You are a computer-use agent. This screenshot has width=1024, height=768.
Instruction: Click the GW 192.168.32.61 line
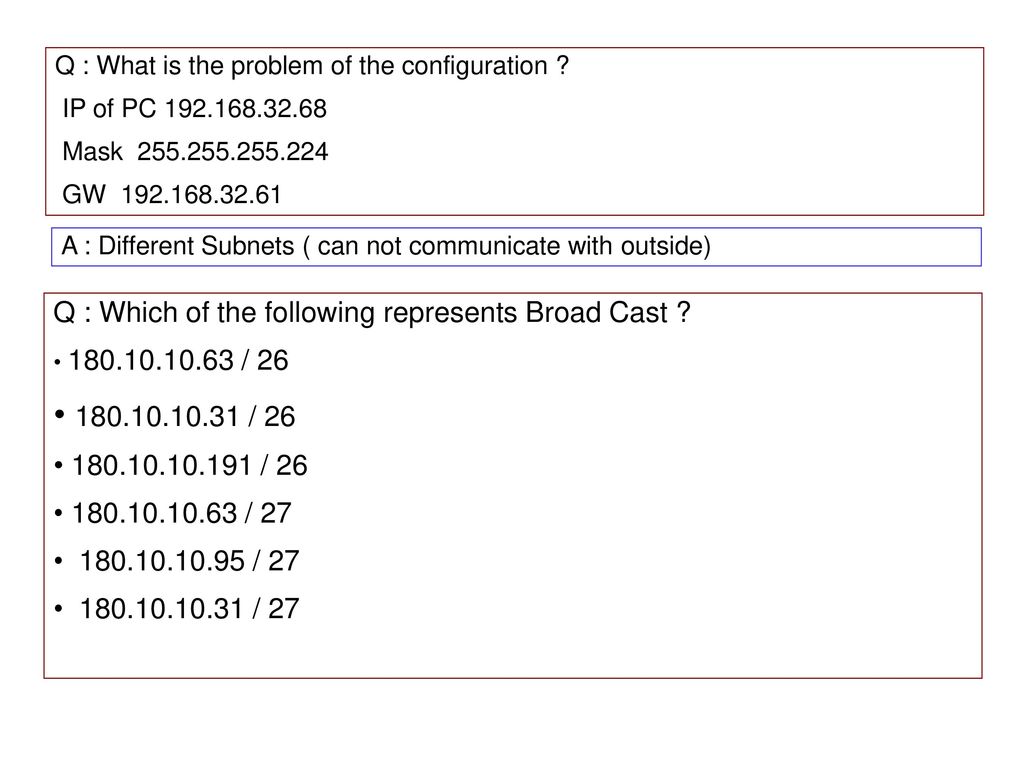[x=172, y=195]
